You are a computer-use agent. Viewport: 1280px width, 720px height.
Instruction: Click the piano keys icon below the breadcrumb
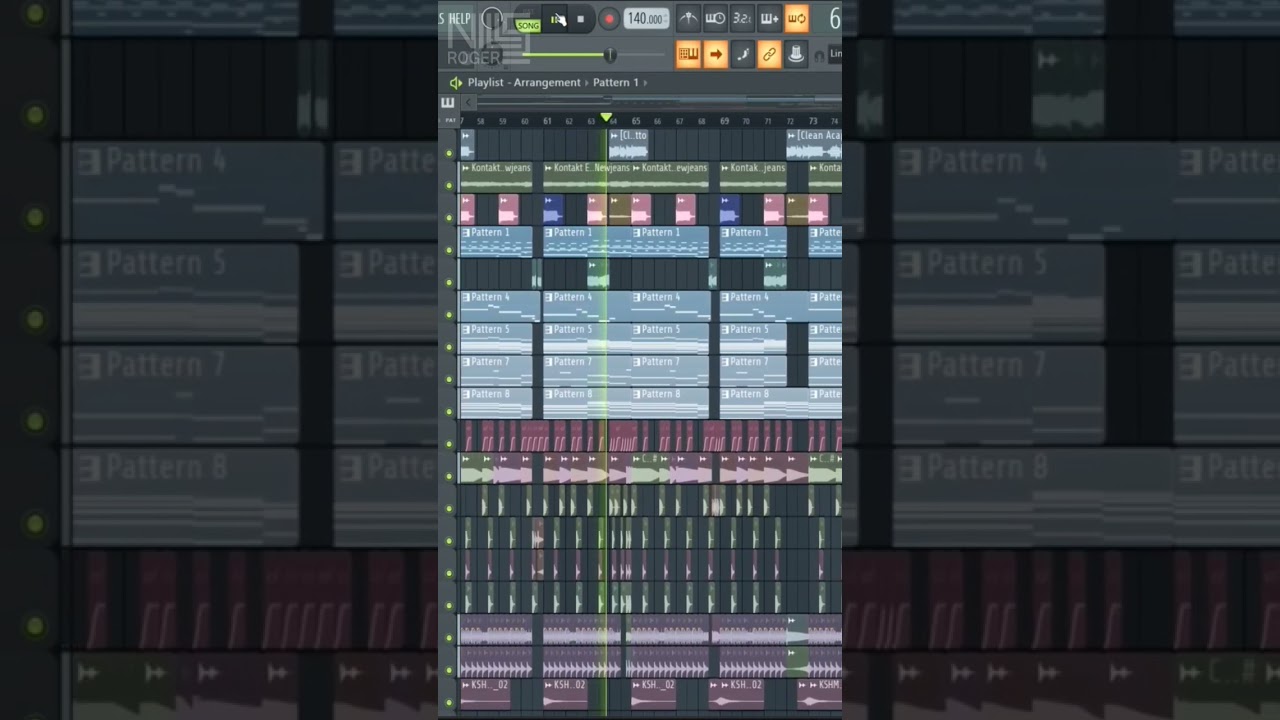click(447, 103)
